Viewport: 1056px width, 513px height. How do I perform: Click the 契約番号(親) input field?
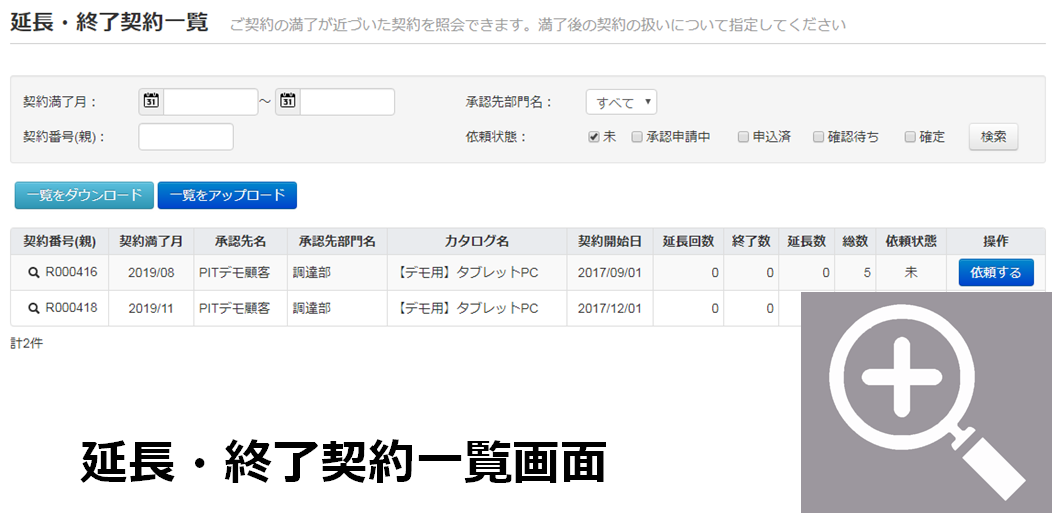pos(186,137)
